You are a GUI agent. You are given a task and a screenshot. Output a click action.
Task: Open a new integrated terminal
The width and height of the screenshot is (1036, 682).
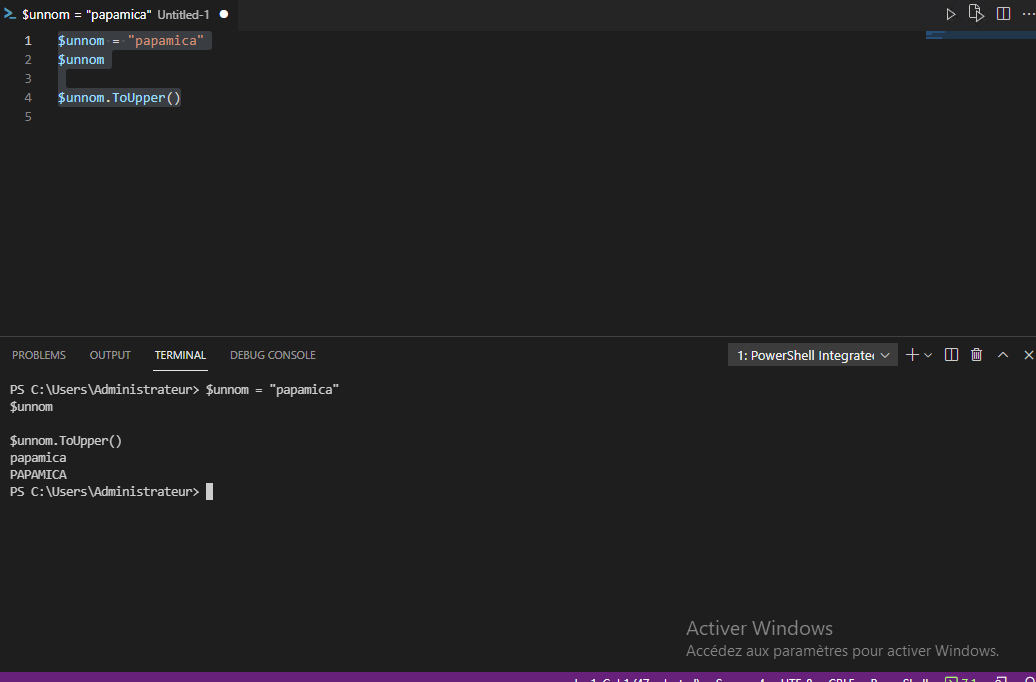tap(911, 354)
